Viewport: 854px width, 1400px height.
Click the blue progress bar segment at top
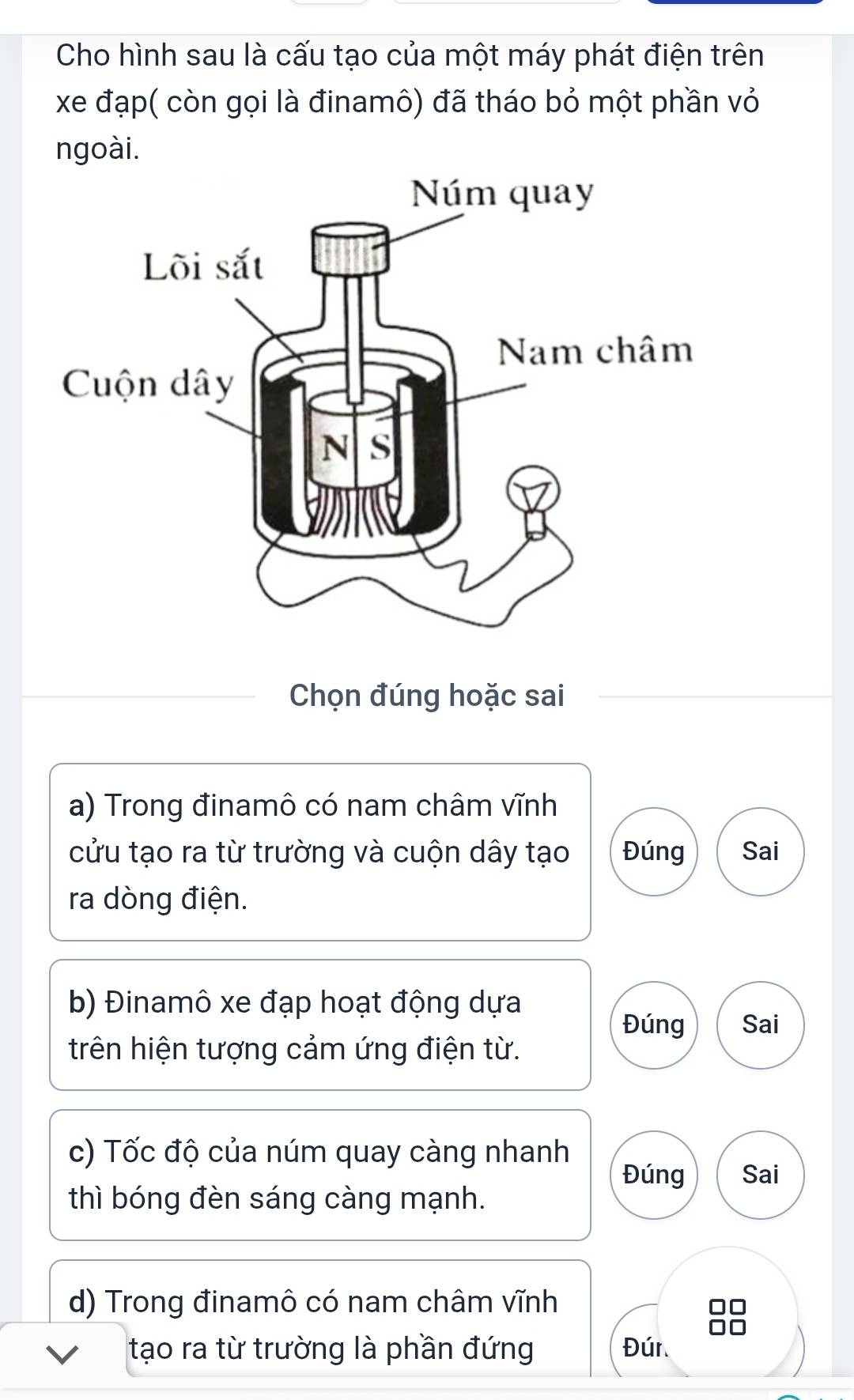point(735,2)
